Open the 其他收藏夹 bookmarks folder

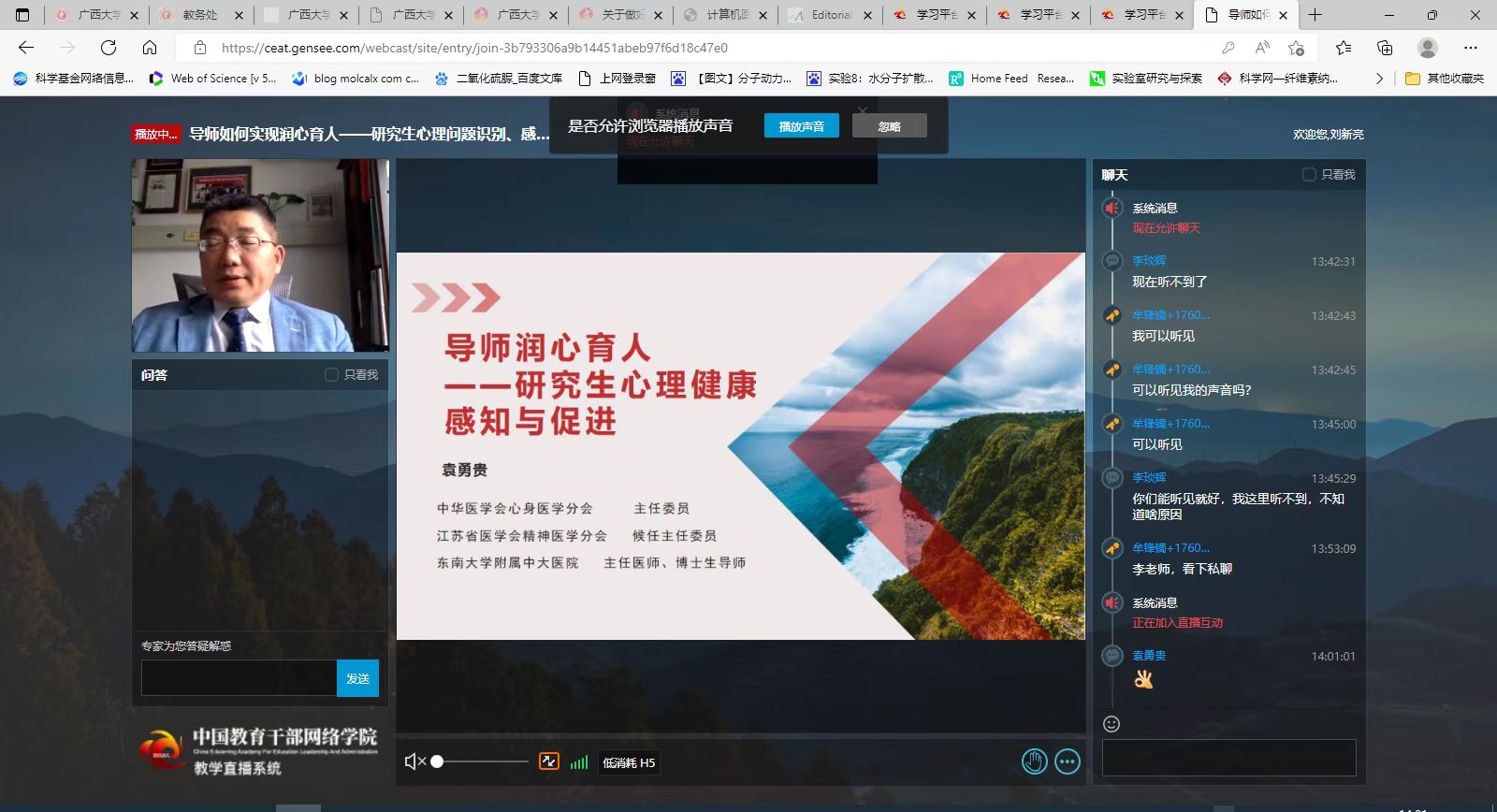pos(1445,79)
